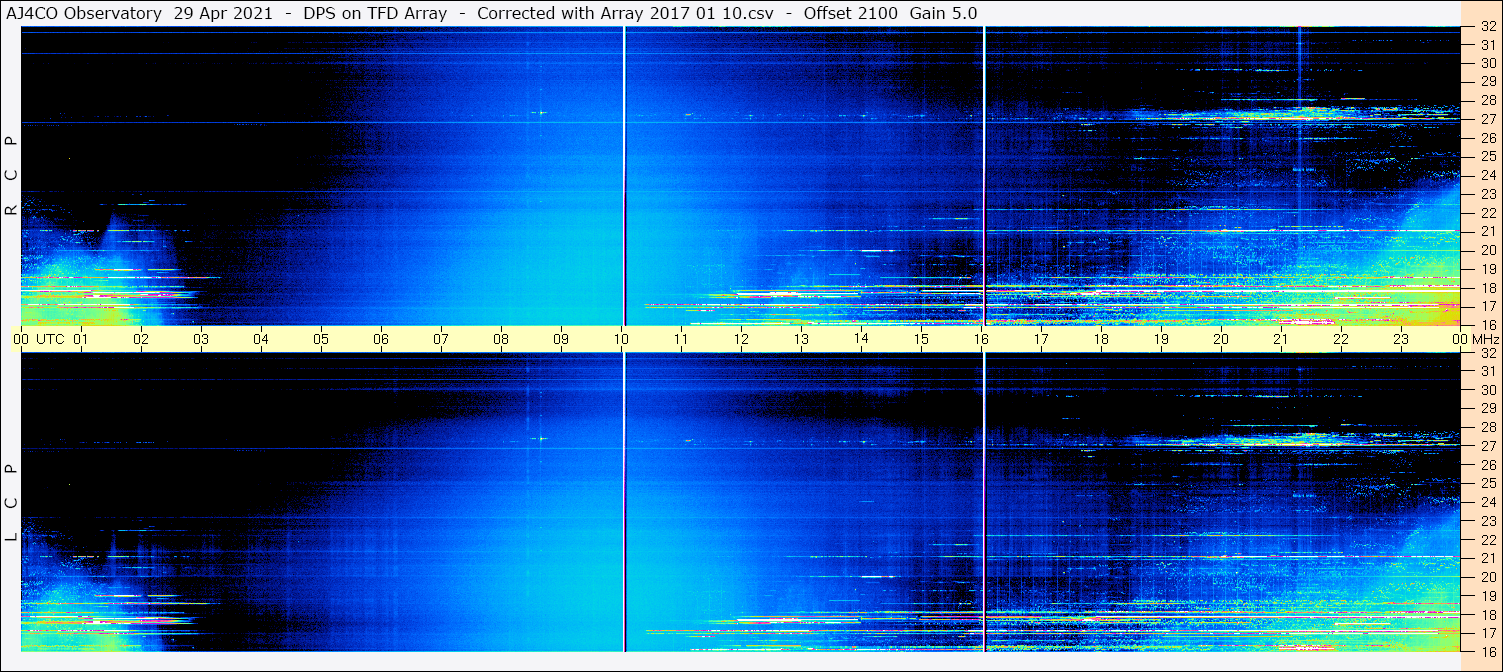Screen dimensions: 1503x672
Task: Click the 30 MHz tick on lower LCP scale
Action: (1487, 390)
